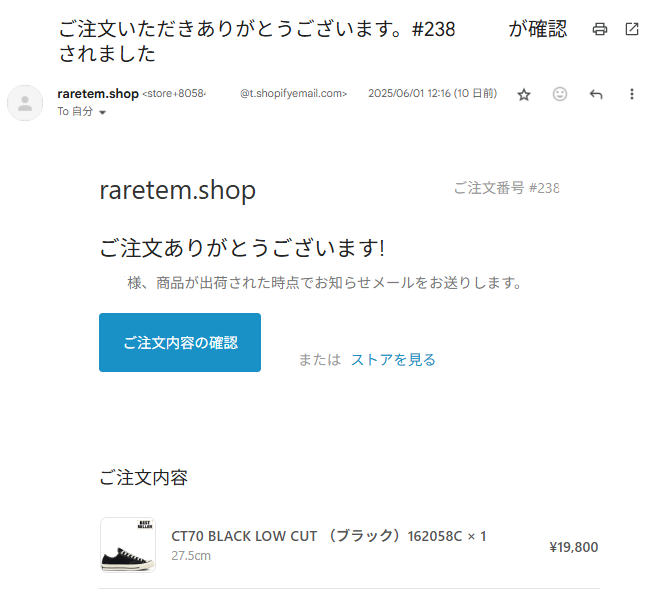655x600 pixels.
Task: Click the sender's profile avatar
Action: (25, 103)
